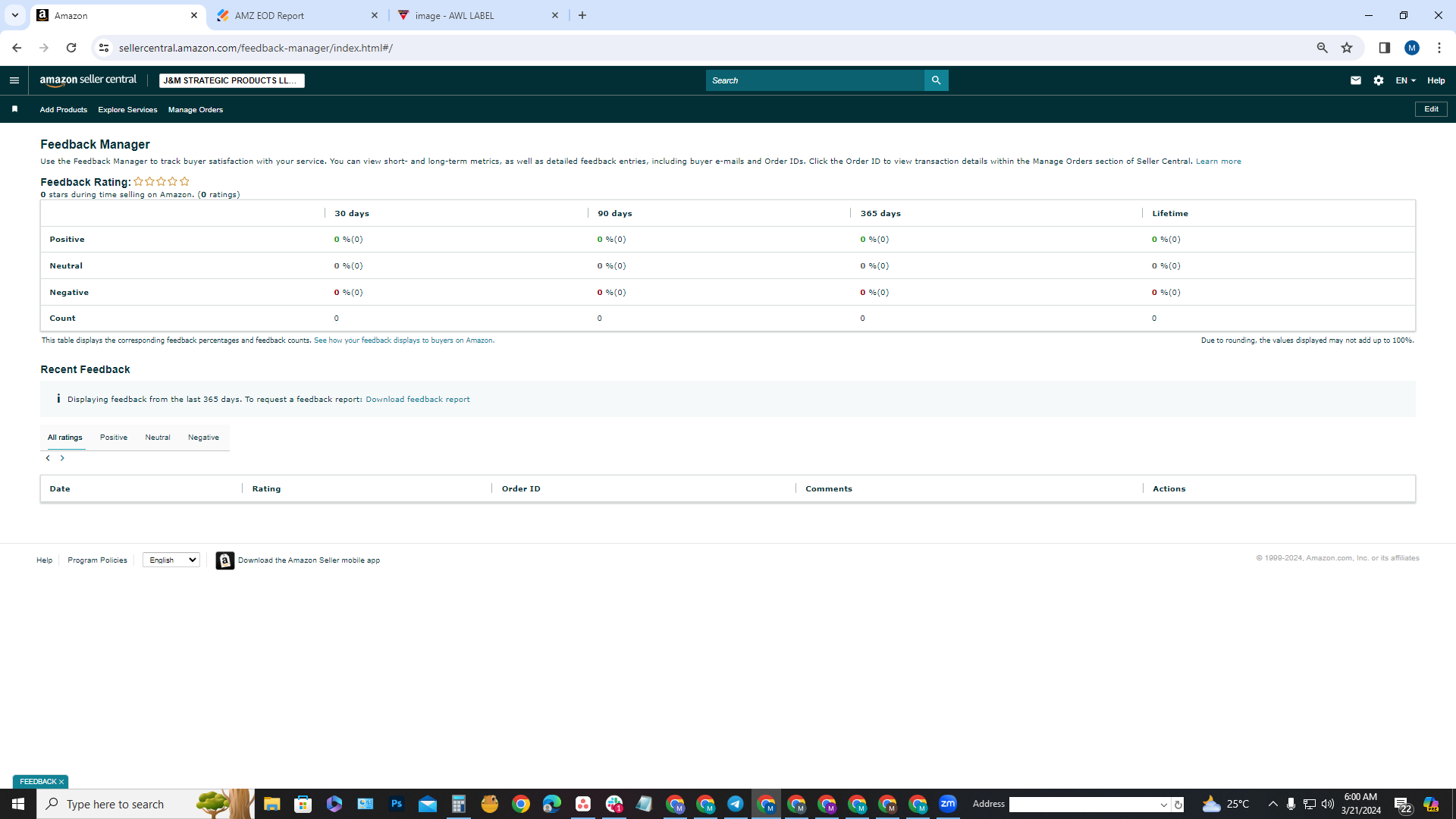Close the AMZ EOD Report tab
1456x819 pixels.
click(x=375, y=15)
